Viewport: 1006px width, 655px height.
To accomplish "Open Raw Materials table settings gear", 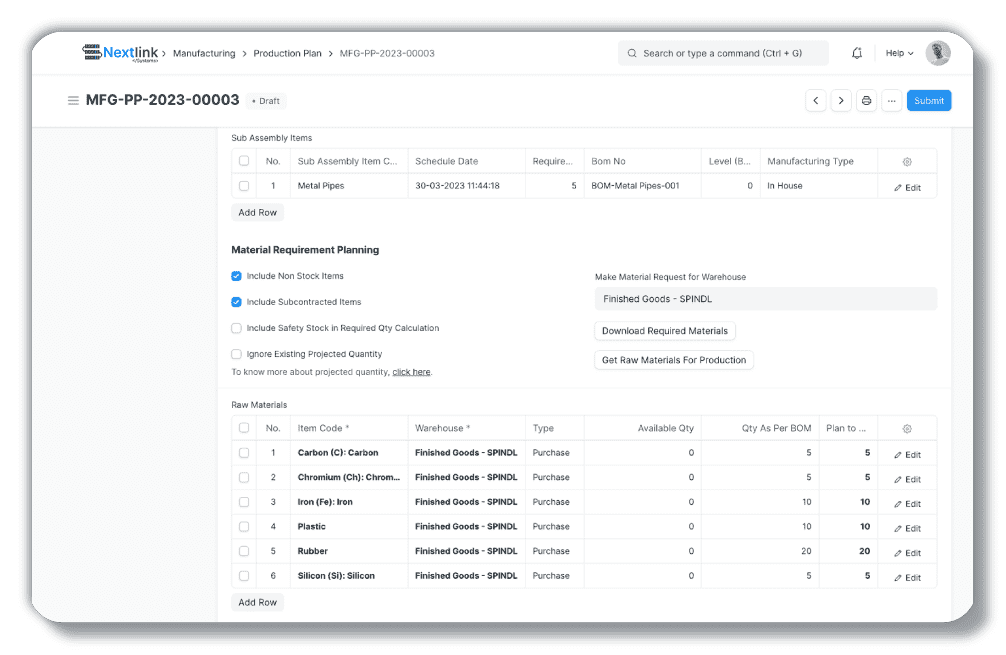I will 907,429.
